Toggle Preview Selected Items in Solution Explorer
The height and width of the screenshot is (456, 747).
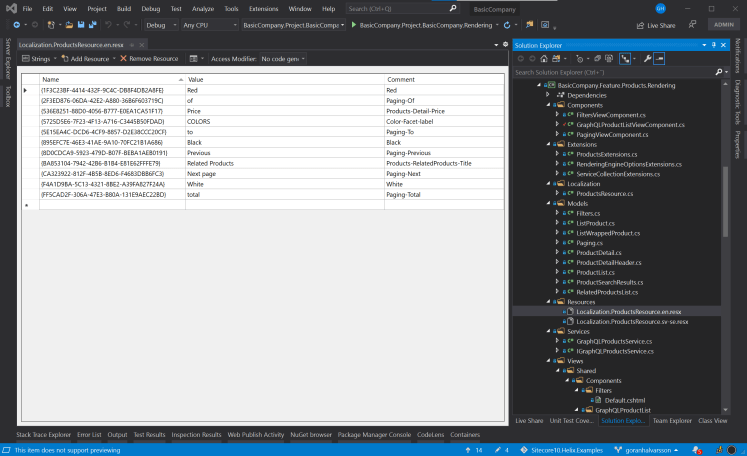[x=660, y=59]
